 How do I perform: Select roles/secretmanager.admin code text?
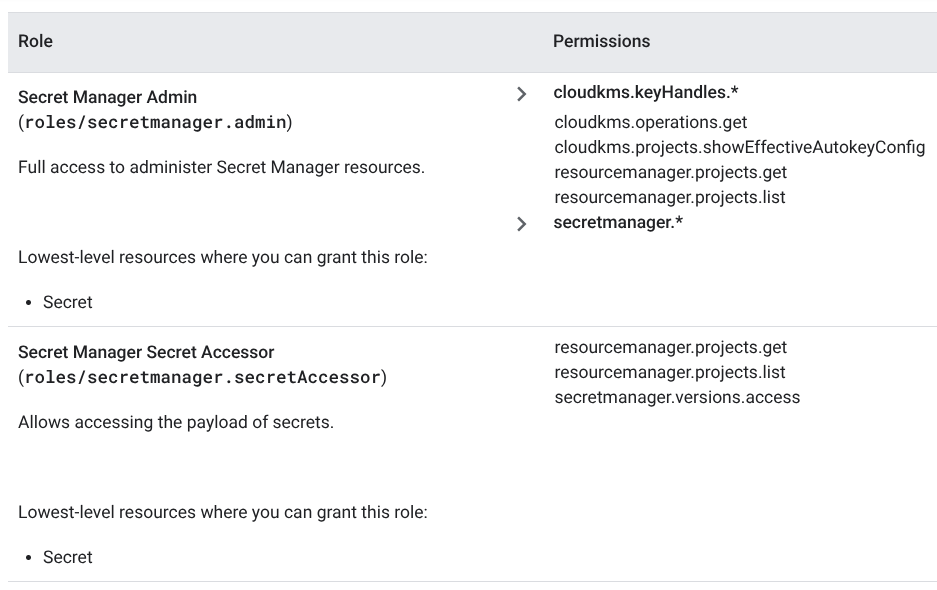[155, 122]
